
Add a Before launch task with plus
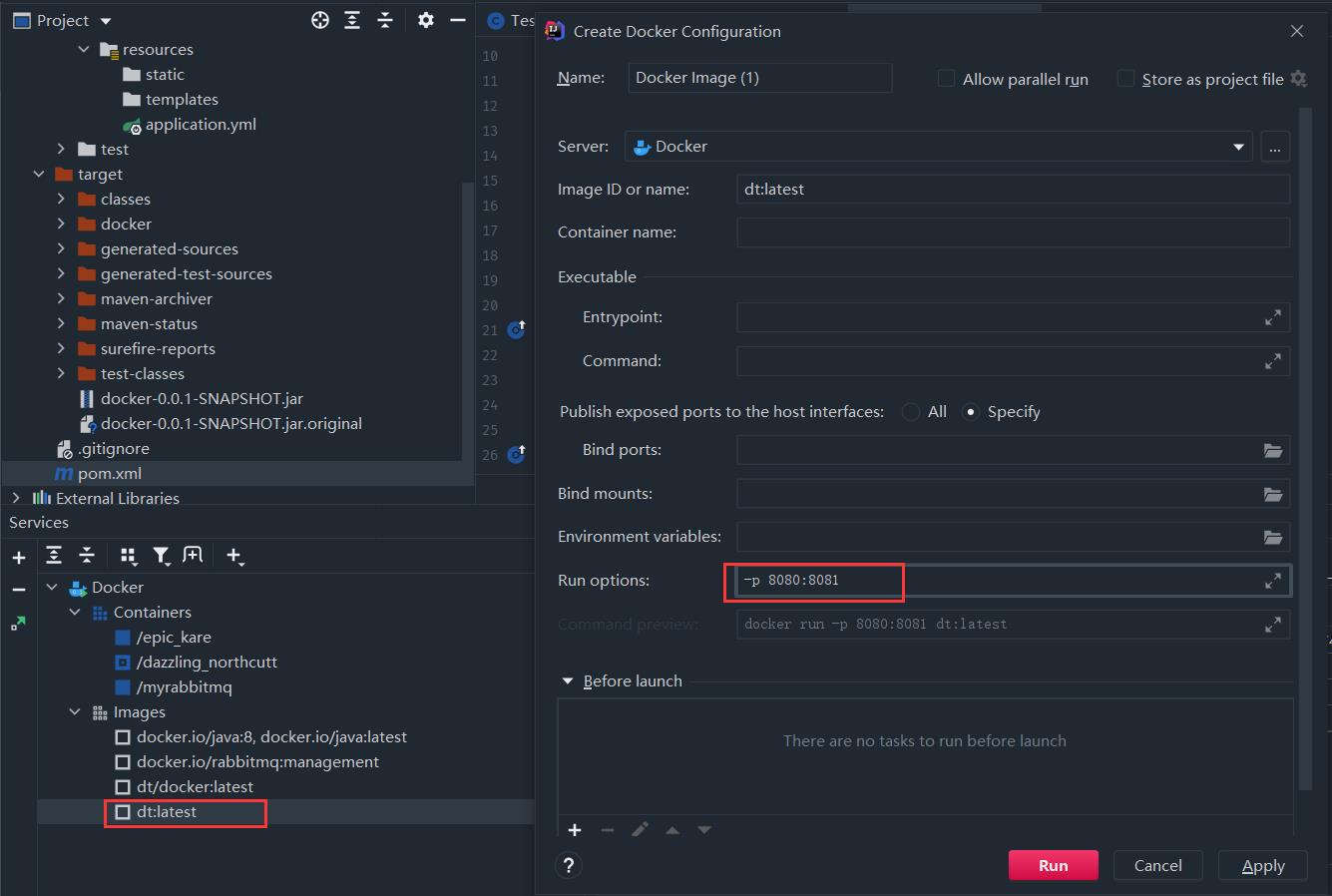tap(575, 830)
